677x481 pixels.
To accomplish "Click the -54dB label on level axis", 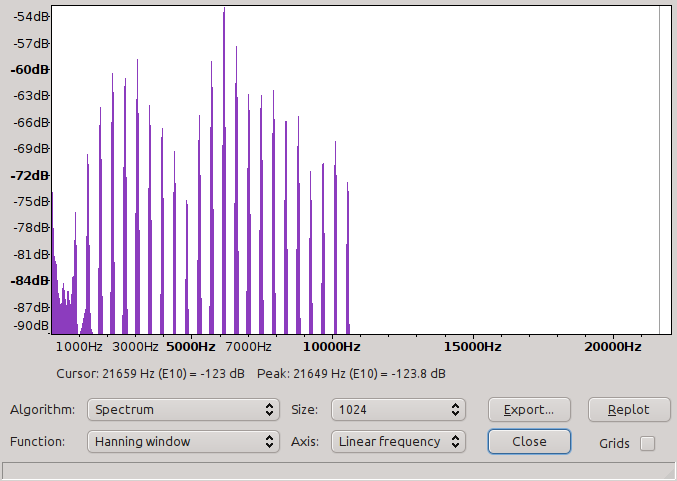I will [x=31, y=17].
